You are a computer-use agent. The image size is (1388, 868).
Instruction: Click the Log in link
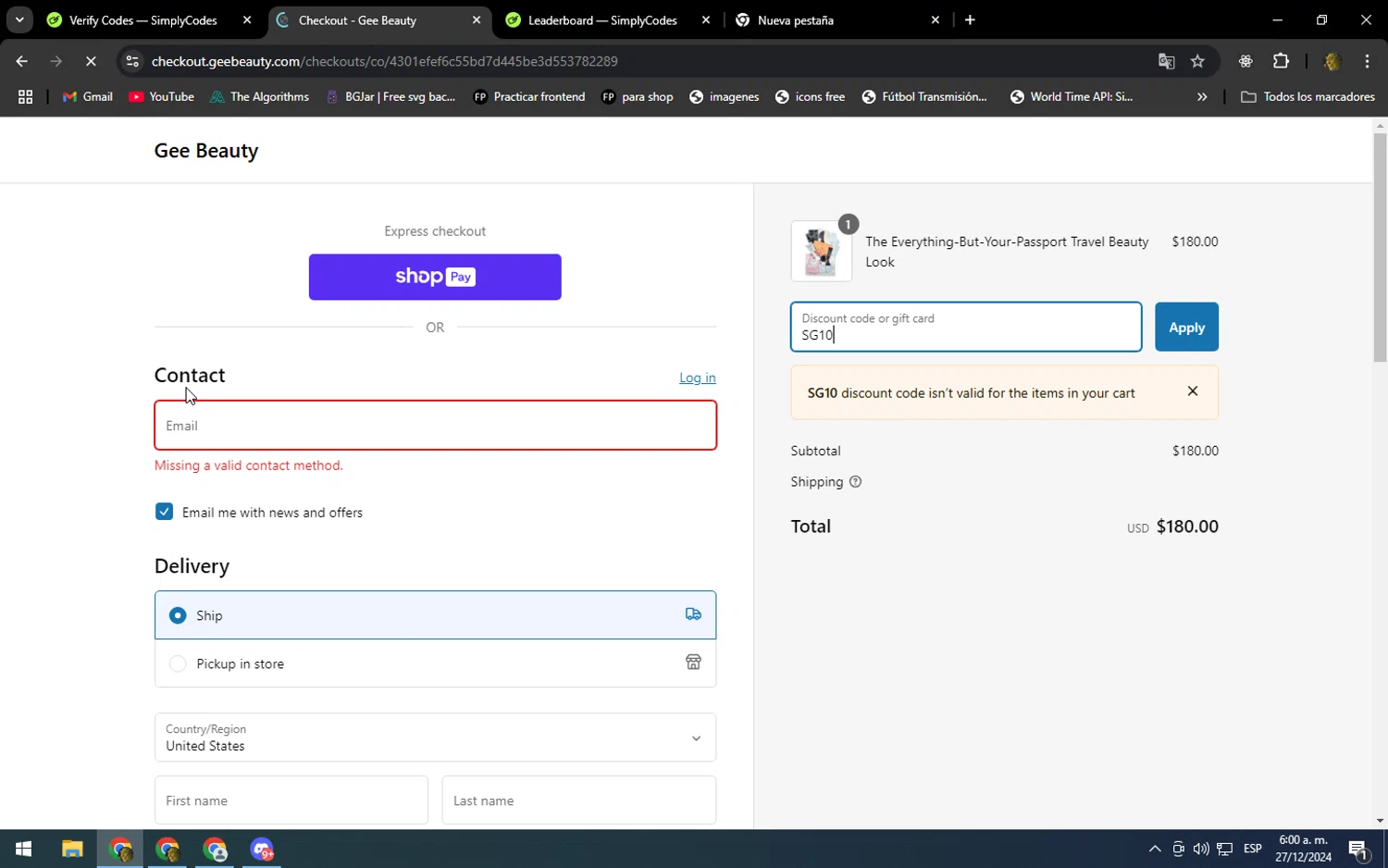click(698, 378)
